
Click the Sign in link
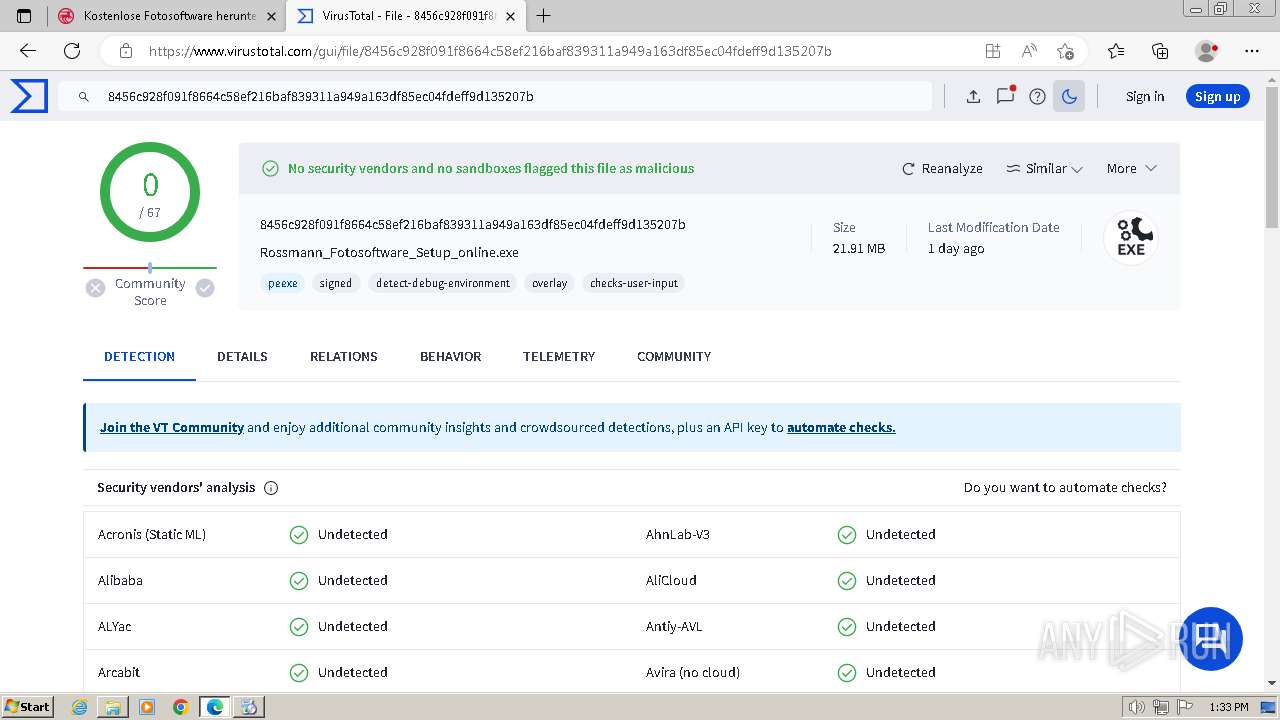click(x=1145, y=97)
